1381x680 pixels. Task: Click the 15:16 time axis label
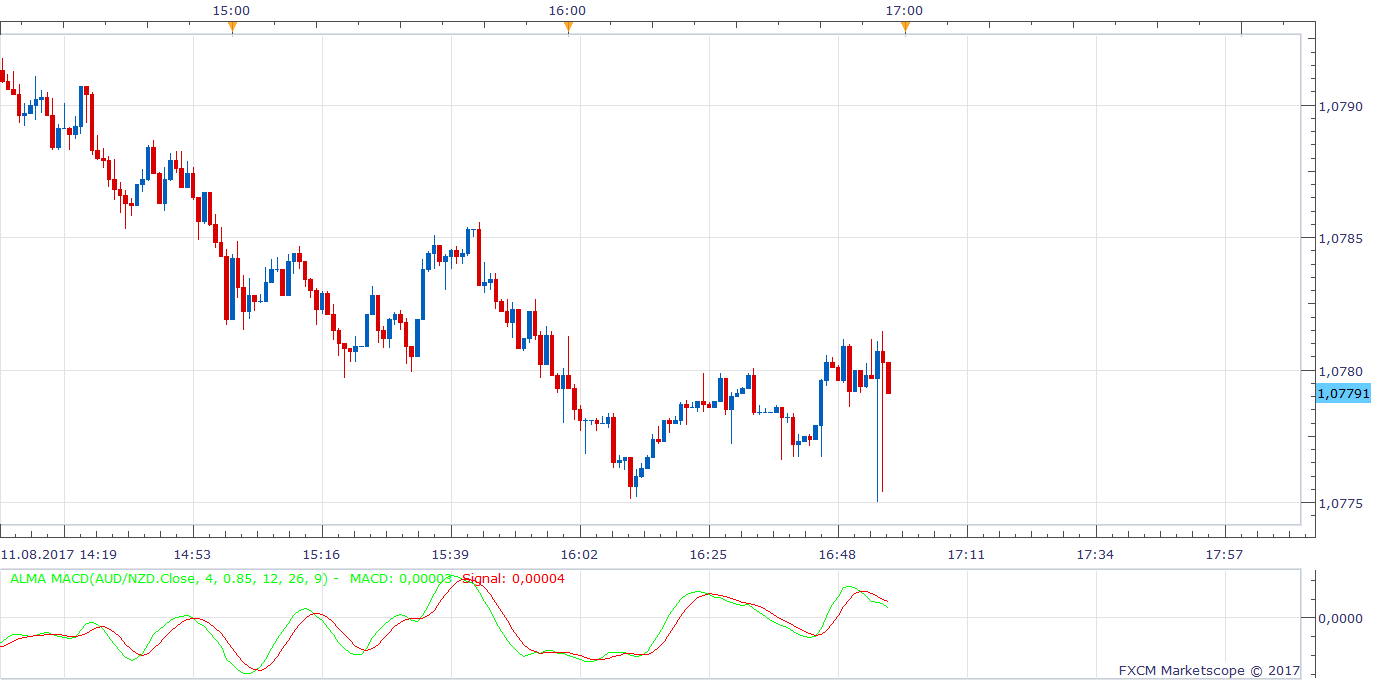tap(321, 554)
